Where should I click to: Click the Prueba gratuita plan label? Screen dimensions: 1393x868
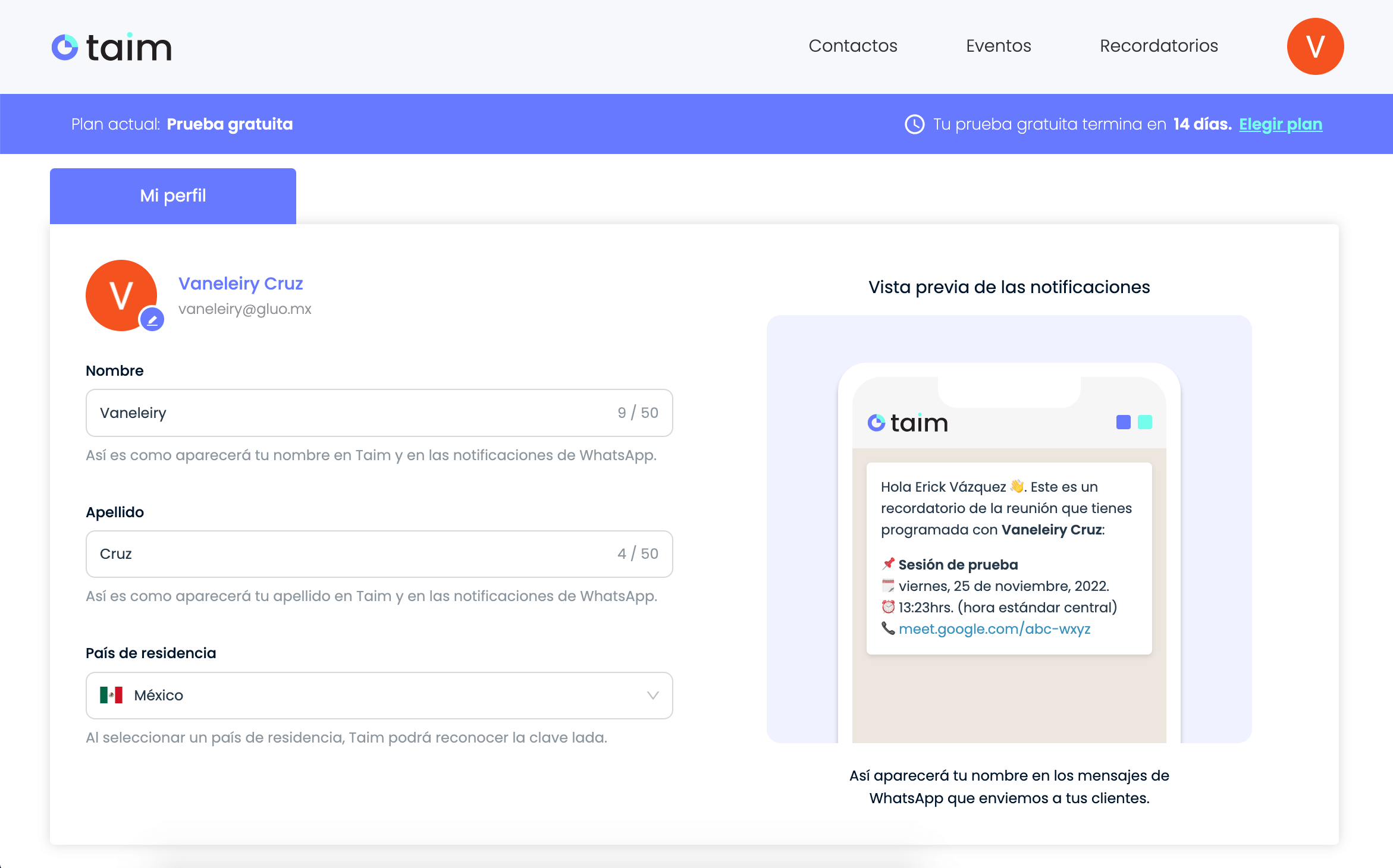[230, 124]
